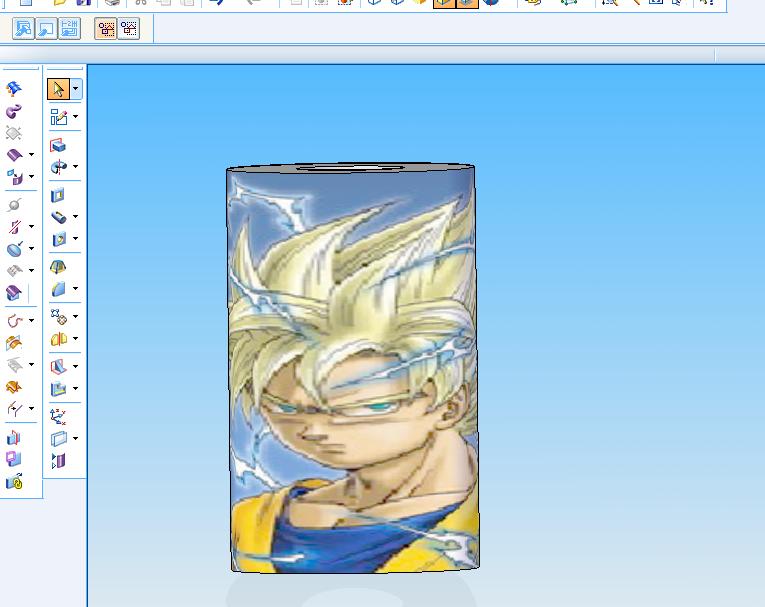The width and height of the screenshot is (765, 607).
Task: Select the red Keypoint Curve tool
Action: coord(15,321)
